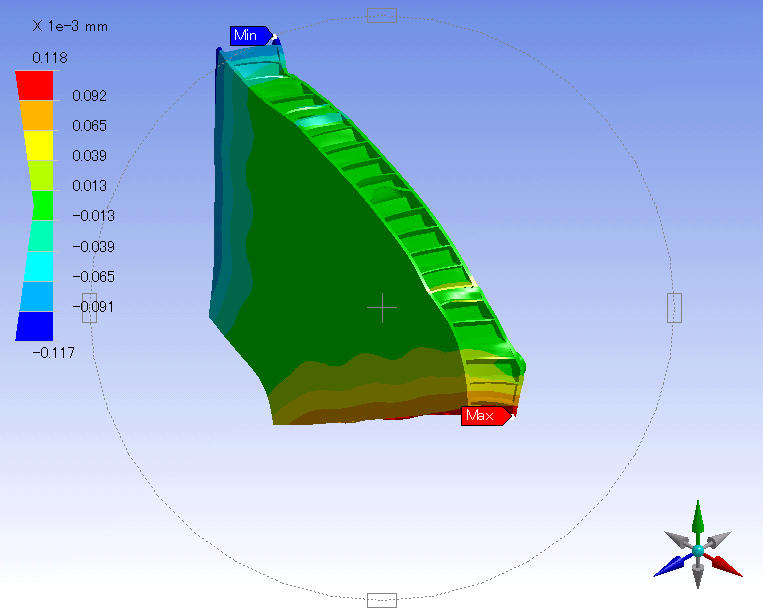
Task: Select the orange legend color band
Action: tap(36, 116)
